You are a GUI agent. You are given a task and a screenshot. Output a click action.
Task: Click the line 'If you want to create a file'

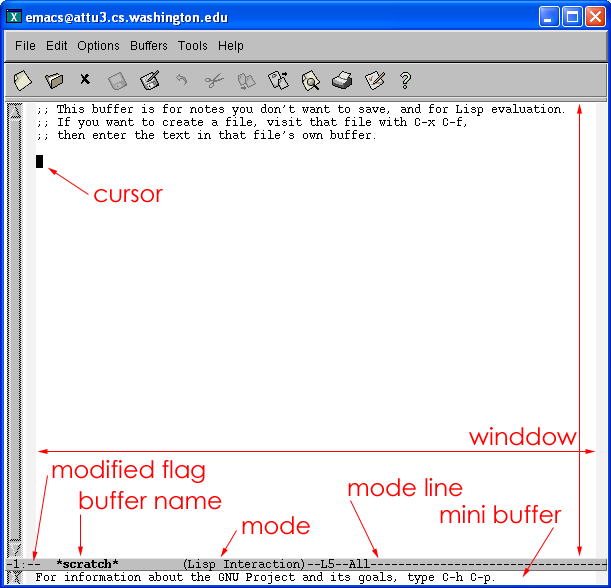point(252,122)
